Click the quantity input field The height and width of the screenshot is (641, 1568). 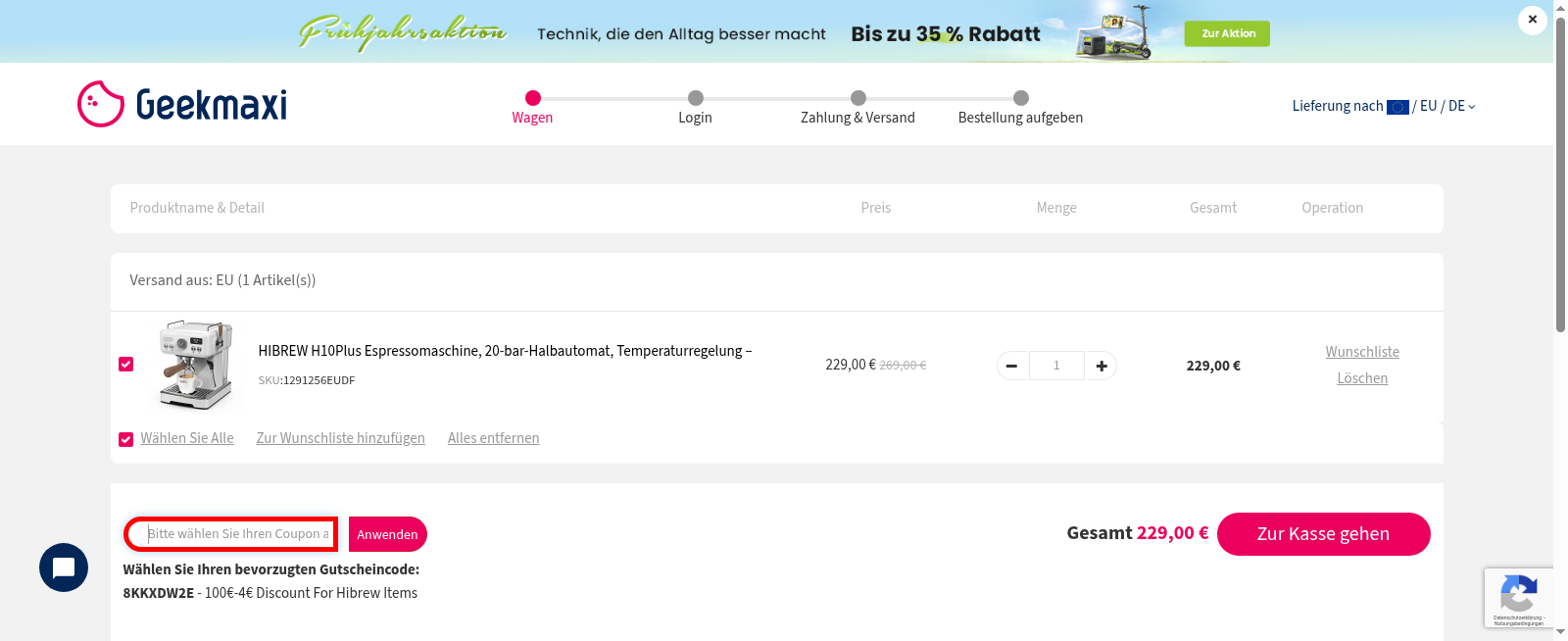tap(1056, 366)
